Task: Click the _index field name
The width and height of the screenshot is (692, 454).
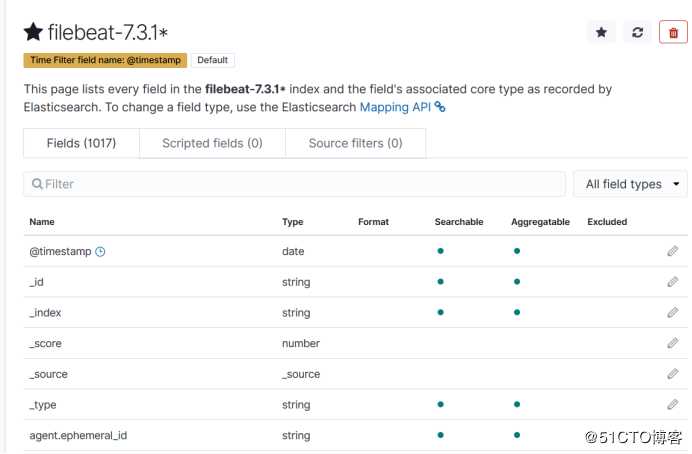Action: (45, 312)
